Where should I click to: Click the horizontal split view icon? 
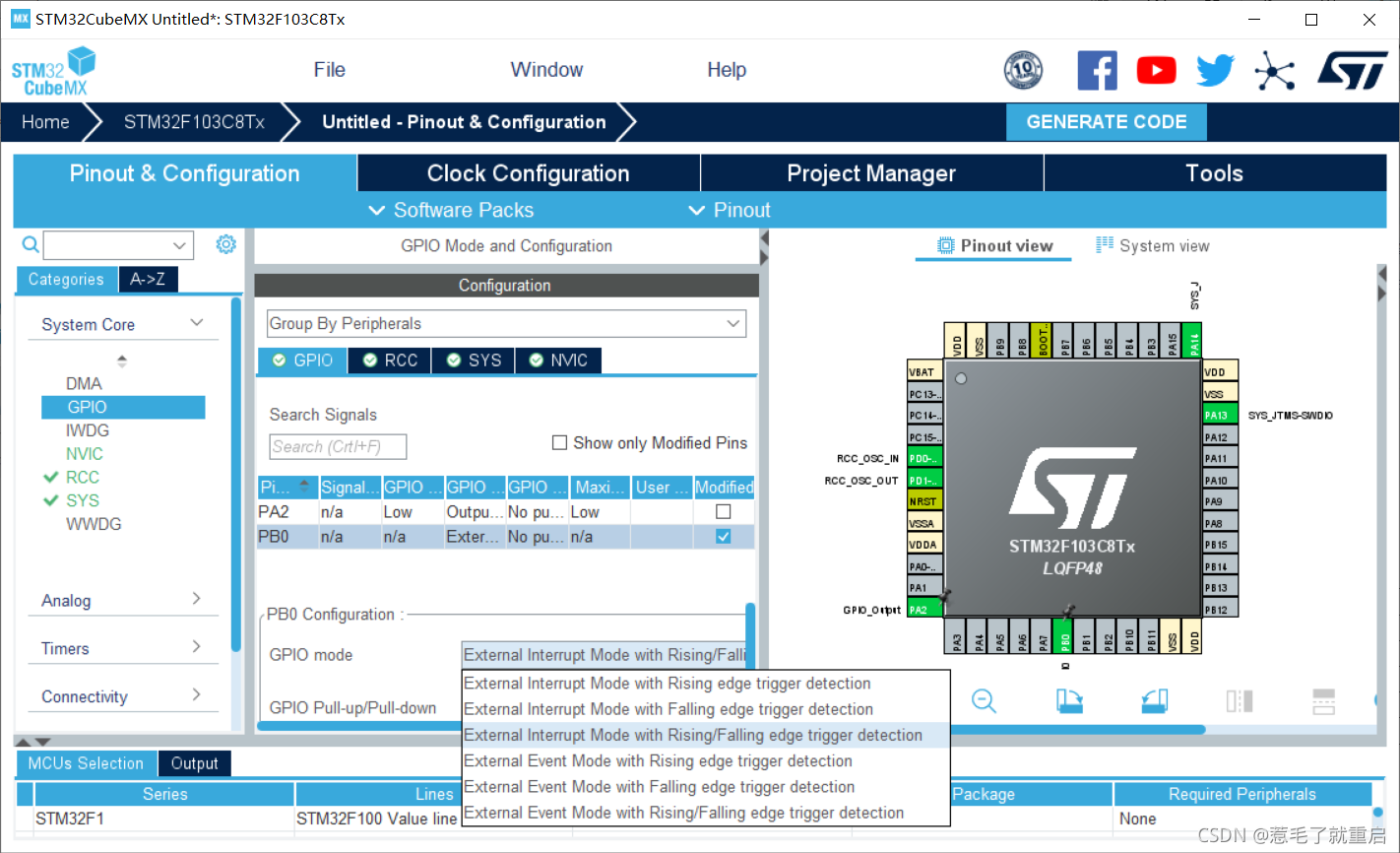[x=1324, y=701]
